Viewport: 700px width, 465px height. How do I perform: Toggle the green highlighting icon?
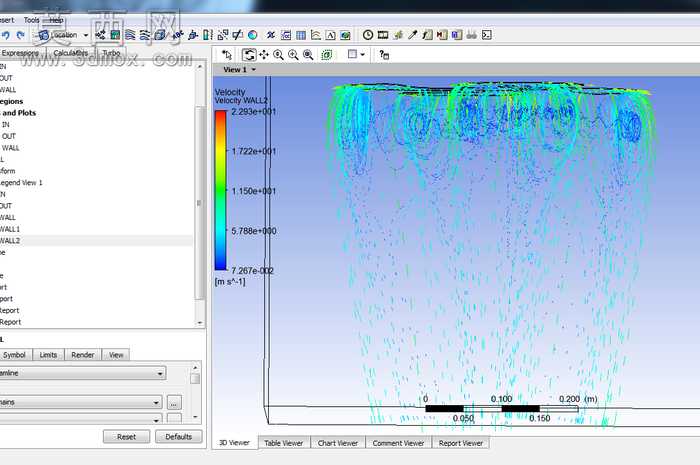(327, 55)
